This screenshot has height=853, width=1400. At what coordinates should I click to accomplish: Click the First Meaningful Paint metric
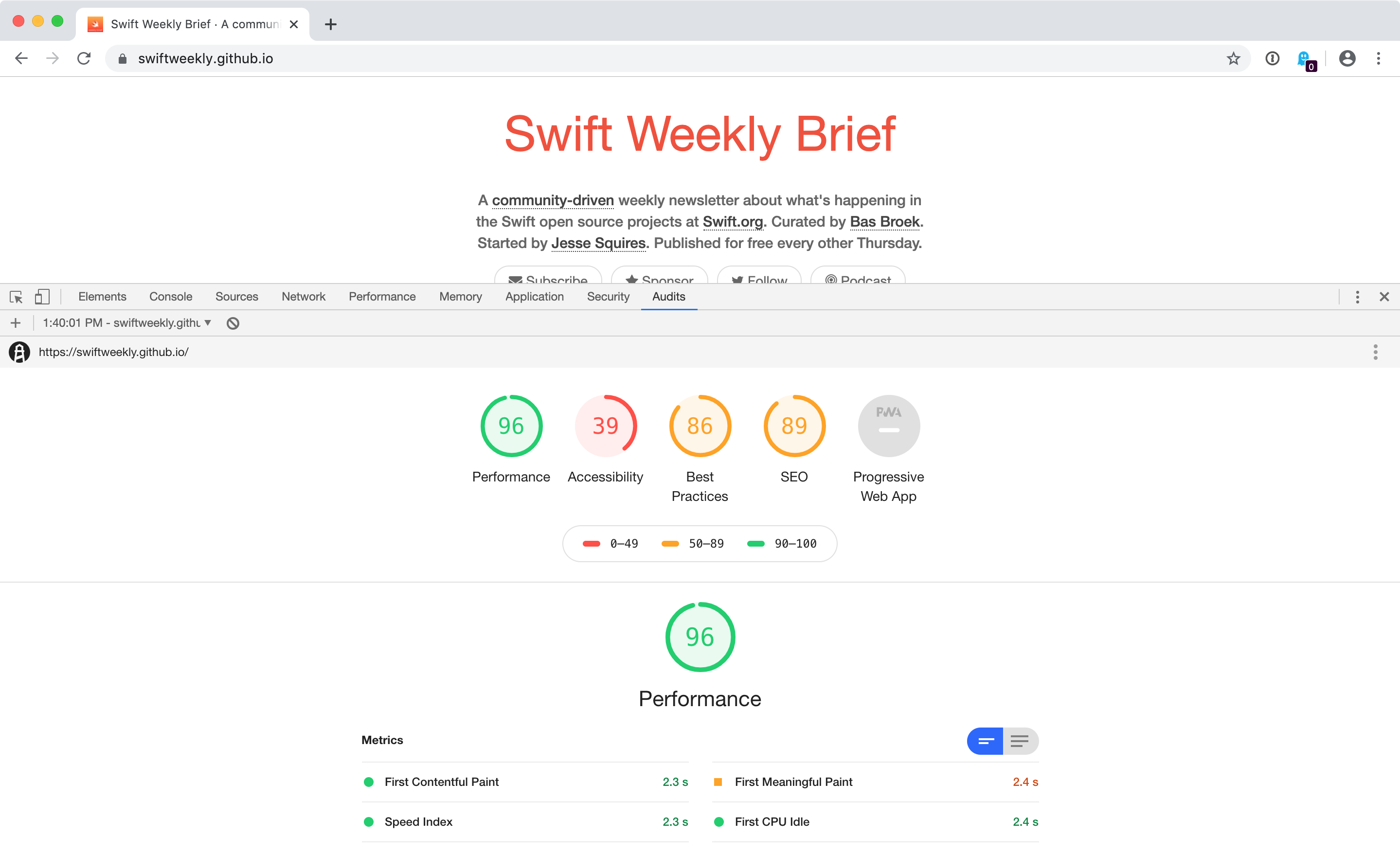tap(876, 782)
